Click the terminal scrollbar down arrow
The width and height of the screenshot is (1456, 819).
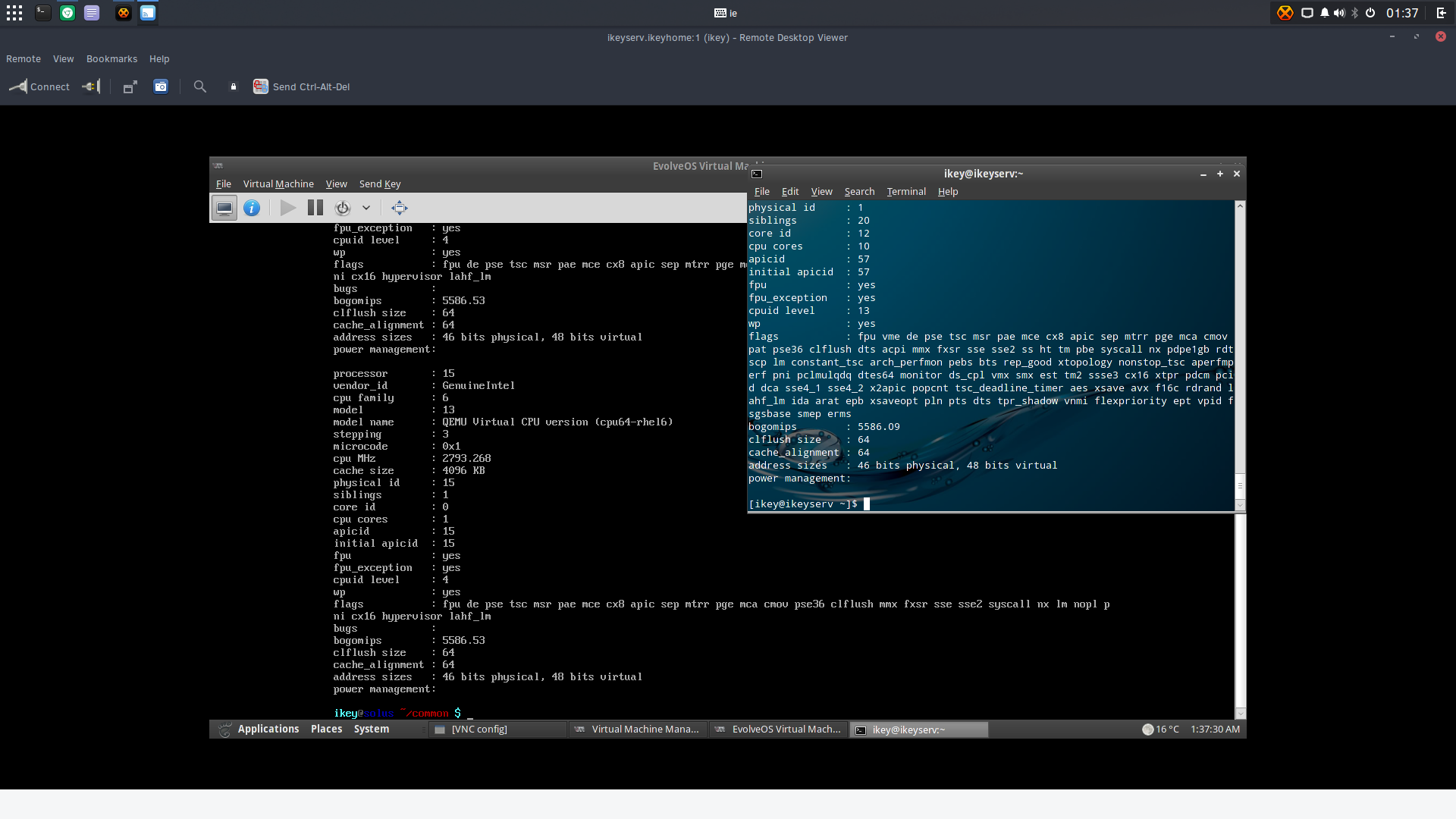[1240, 505]
